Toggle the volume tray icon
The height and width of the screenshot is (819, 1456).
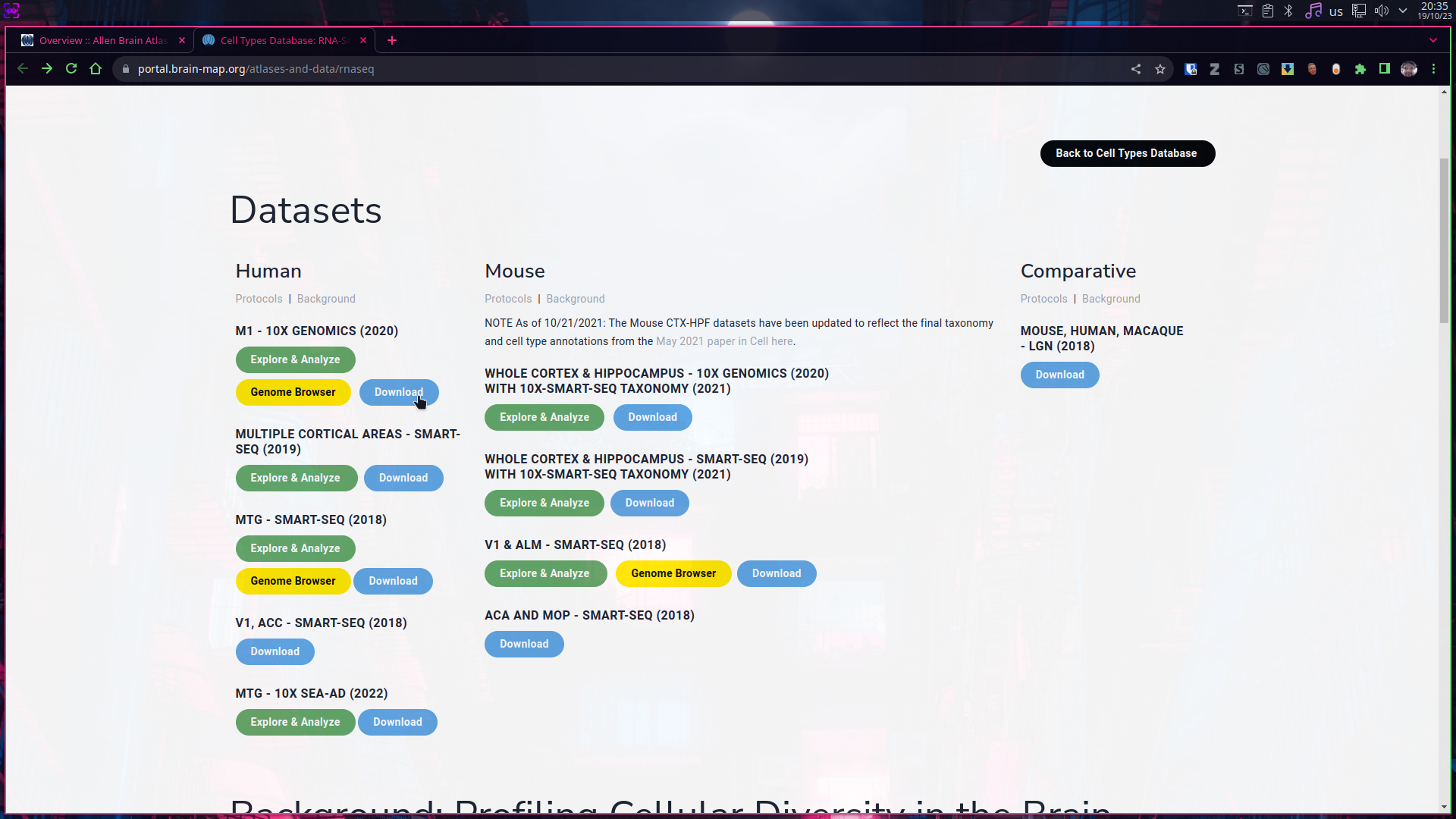point(1381,11)
